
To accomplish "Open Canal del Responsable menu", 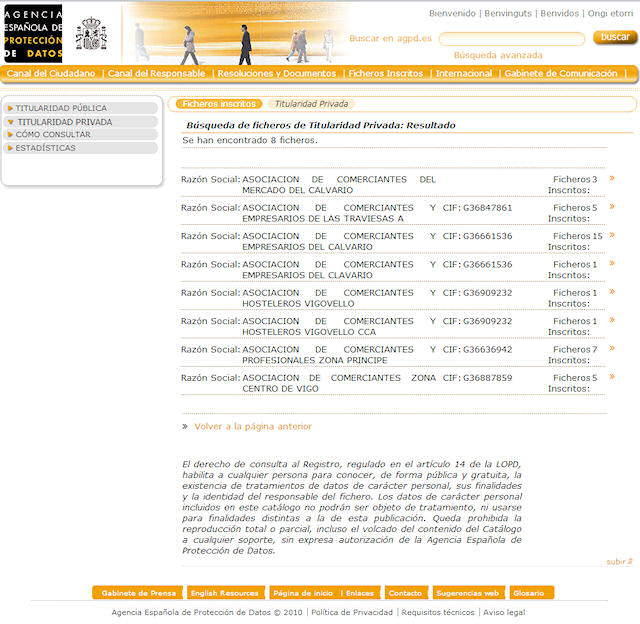I will [x=156, y=73].
